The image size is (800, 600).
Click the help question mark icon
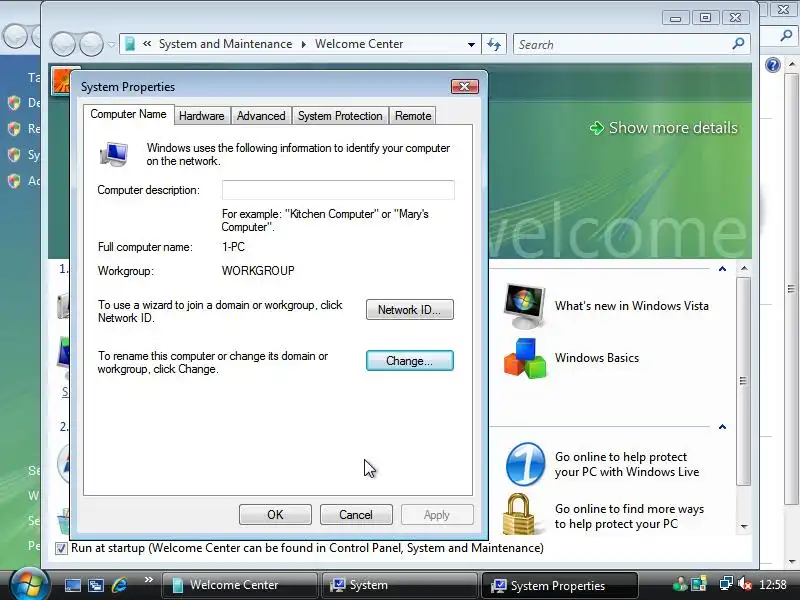[773, 65]
